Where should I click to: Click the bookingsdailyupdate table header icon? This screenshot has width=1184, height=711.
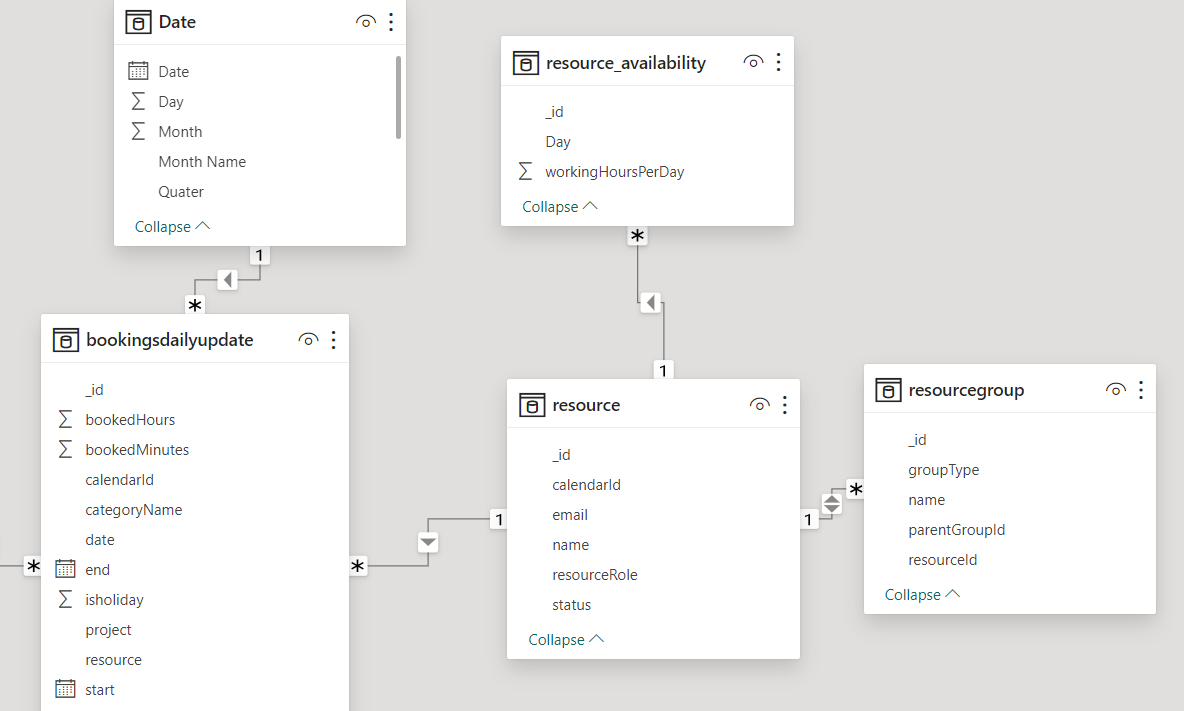click(66, 340)
